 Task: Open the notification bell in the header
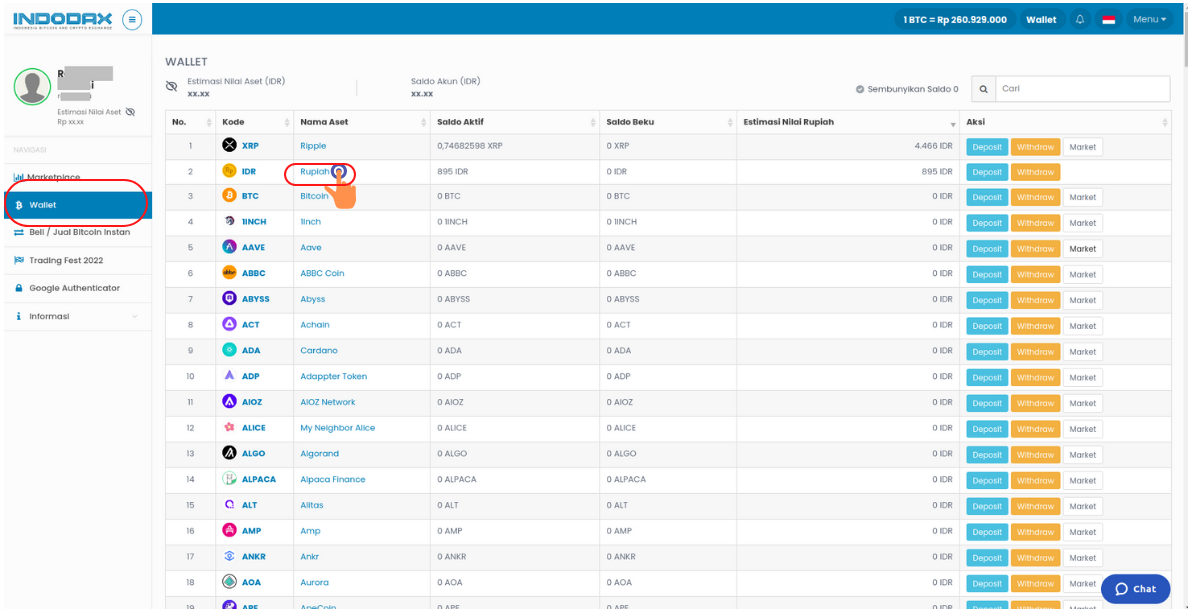pos(1080,20)
